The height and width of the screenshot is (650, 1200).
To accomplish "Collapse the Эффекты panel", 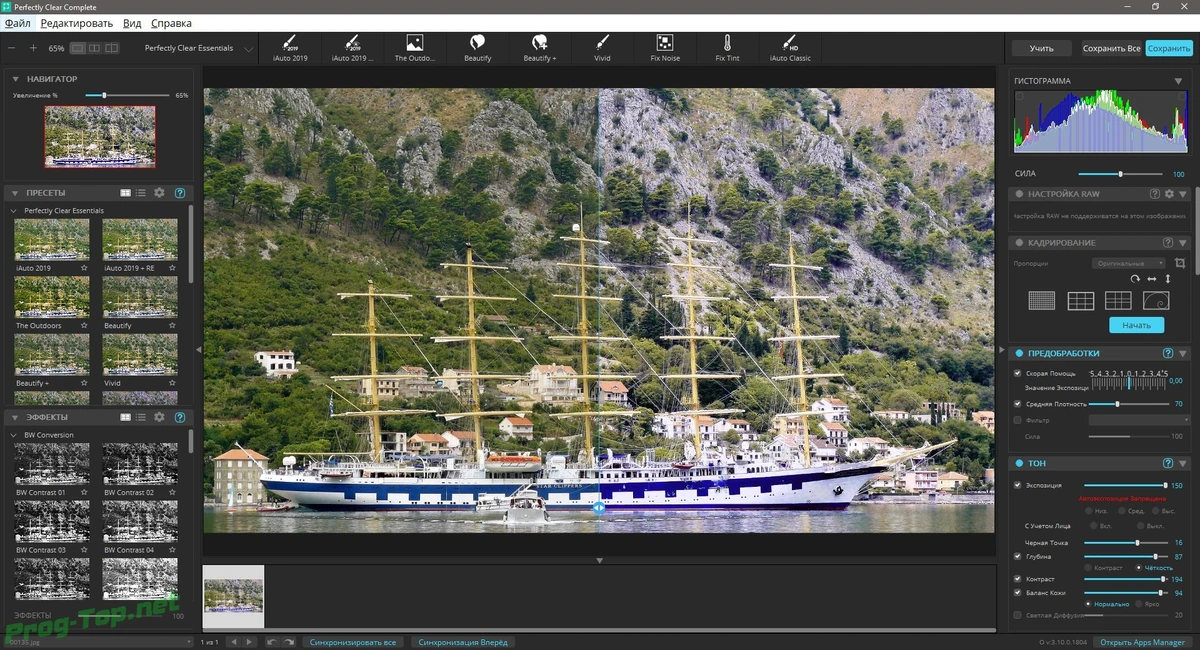I will click(x=17, y=417).
